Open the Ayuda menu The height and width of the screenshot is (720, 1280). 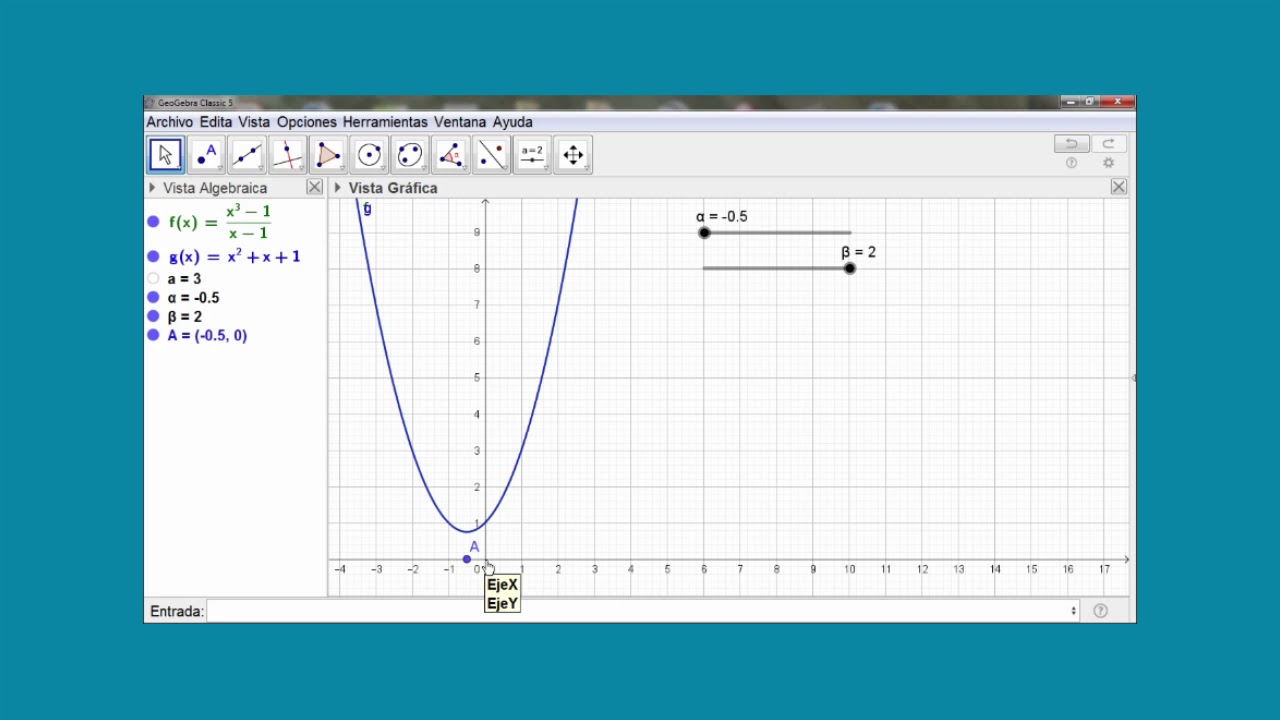[x=513, y=122]
